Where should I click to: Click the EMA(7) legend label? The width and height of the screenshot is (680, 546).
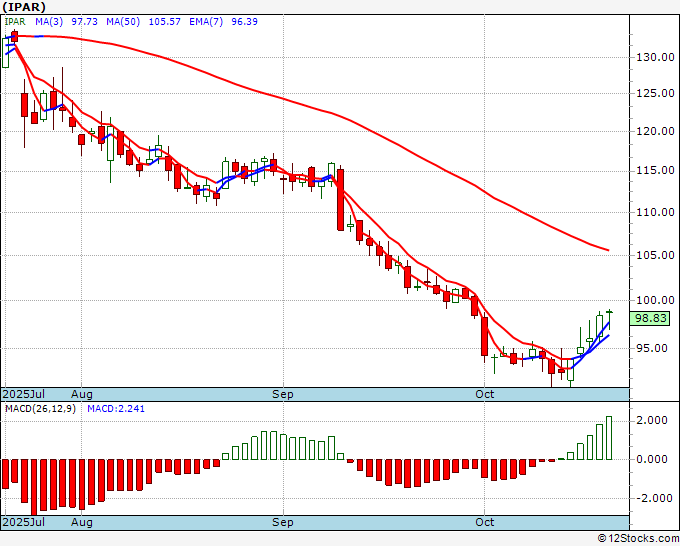coord(206,21)
